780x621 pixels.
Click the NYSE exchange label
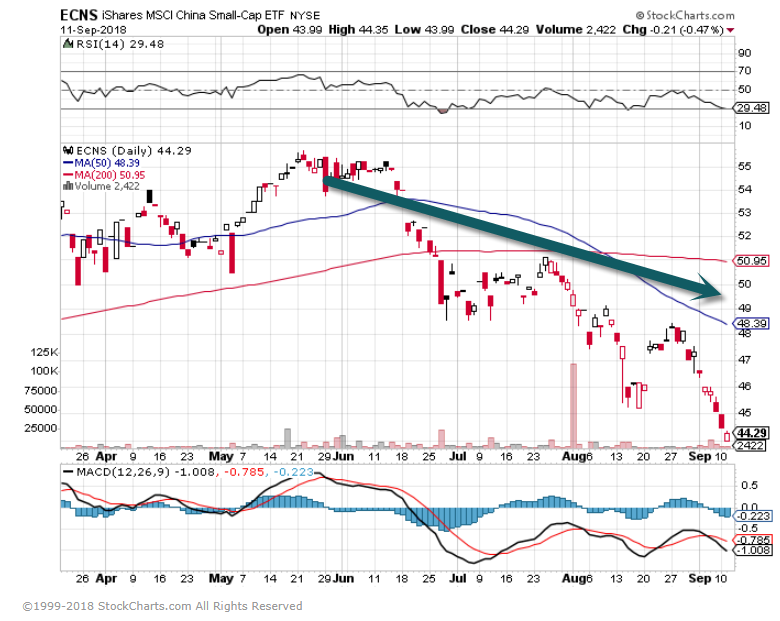click(x=305, y=16)
